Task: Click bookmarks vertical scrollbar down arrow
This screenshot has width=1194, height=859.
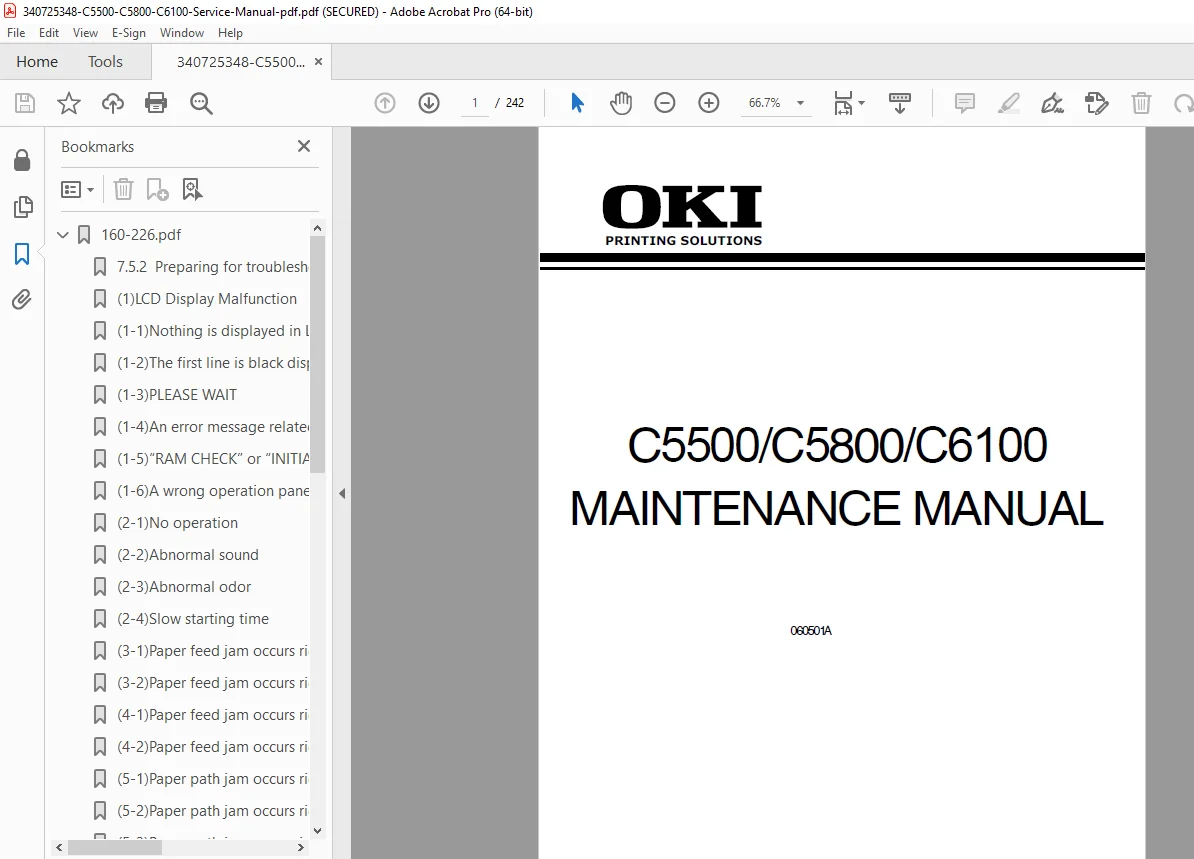Action: pos(318,831)
